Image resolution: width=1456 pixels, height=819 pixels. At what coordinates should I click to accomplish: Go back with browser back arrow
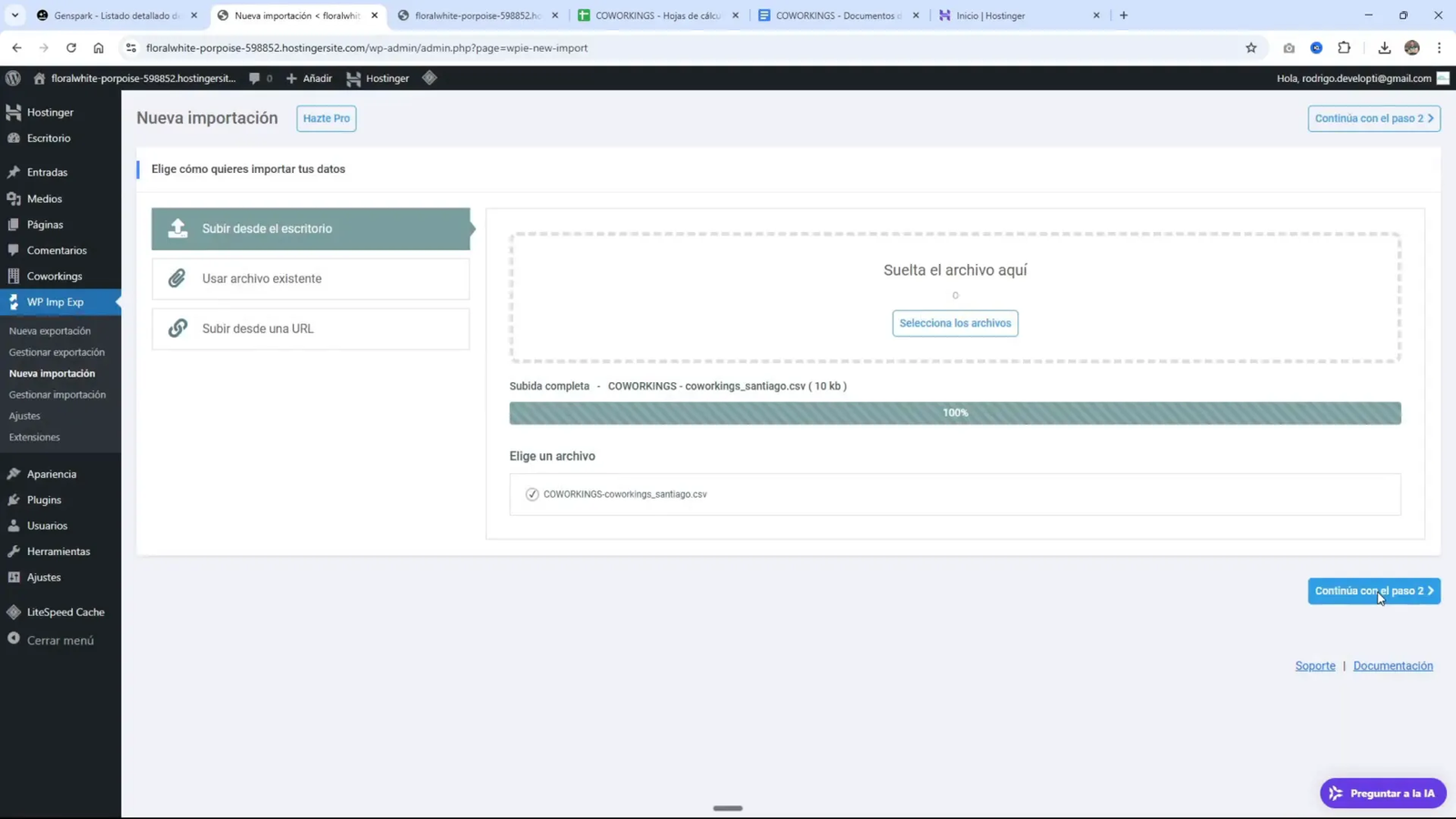pos(16,47)
